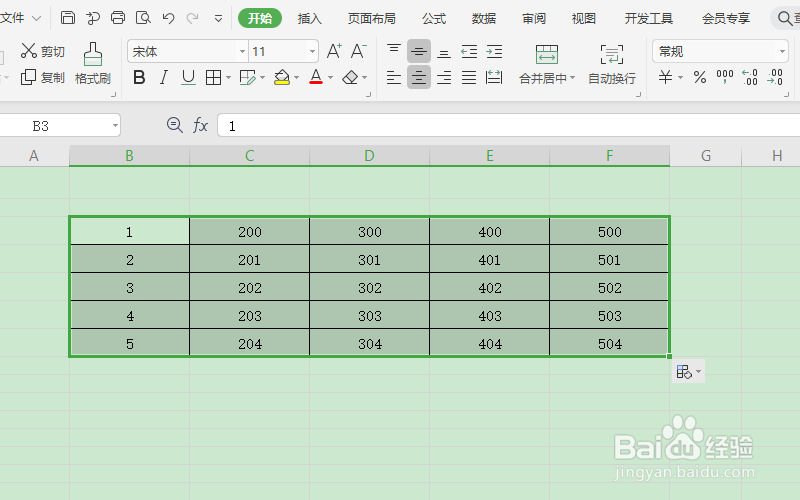Expand quick access toolbar customize arrow
The width and height of the screenshot is (800, 500).
click(218, 19)
